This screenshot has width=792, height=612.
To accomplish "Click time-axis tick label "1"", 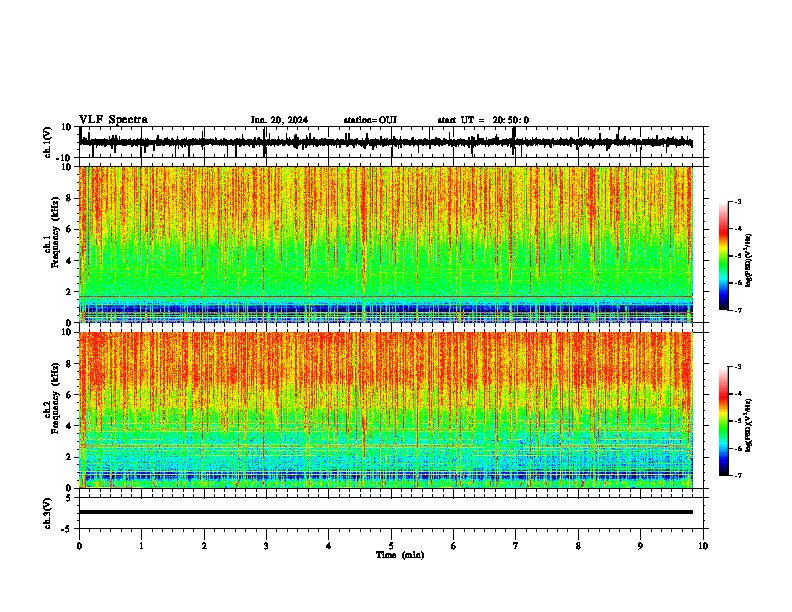I will coord(141,546).
